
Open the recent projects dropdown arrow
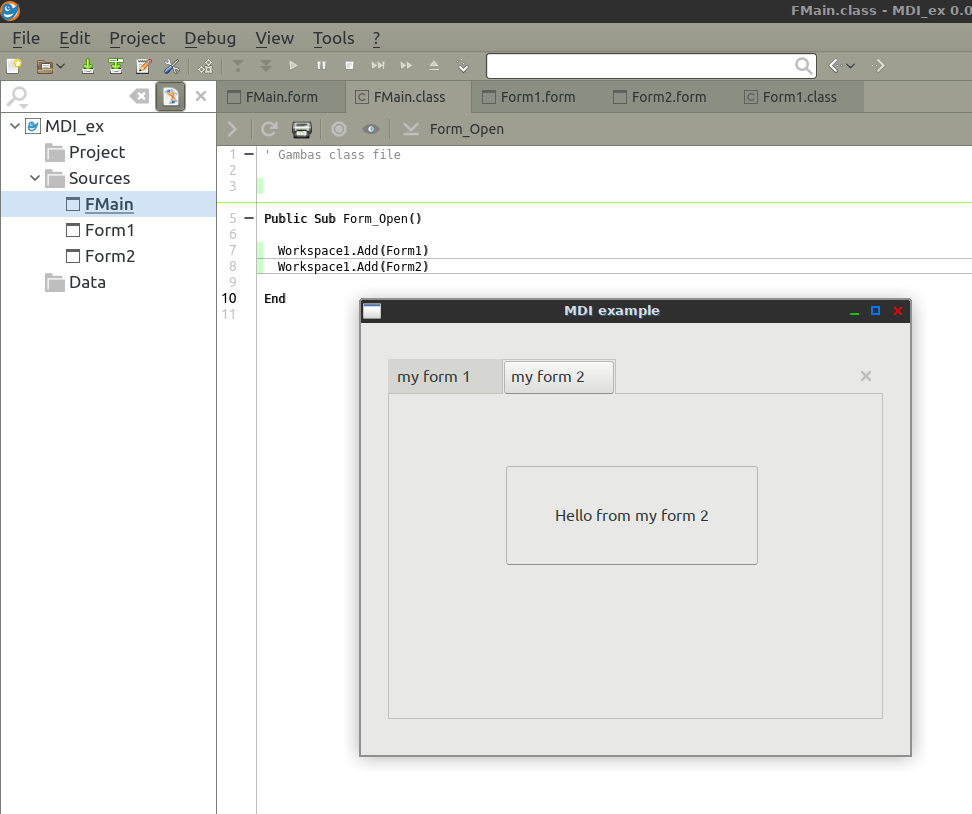61,66
